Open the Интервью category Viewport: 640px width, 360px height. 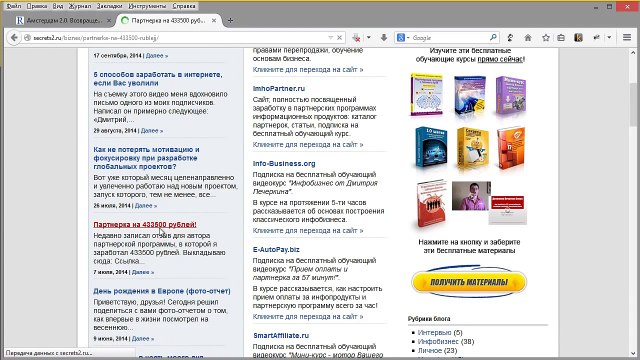point(434,333)
